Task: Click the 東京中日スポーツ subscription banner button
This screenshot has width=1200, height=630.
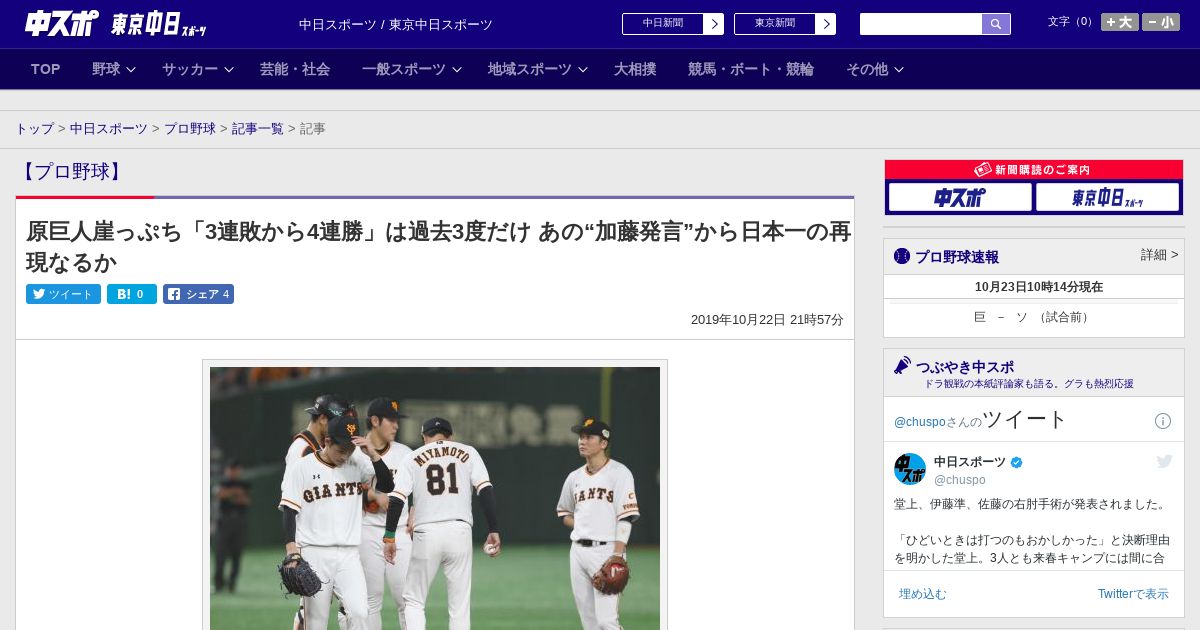Action: tap(1107, 198)
